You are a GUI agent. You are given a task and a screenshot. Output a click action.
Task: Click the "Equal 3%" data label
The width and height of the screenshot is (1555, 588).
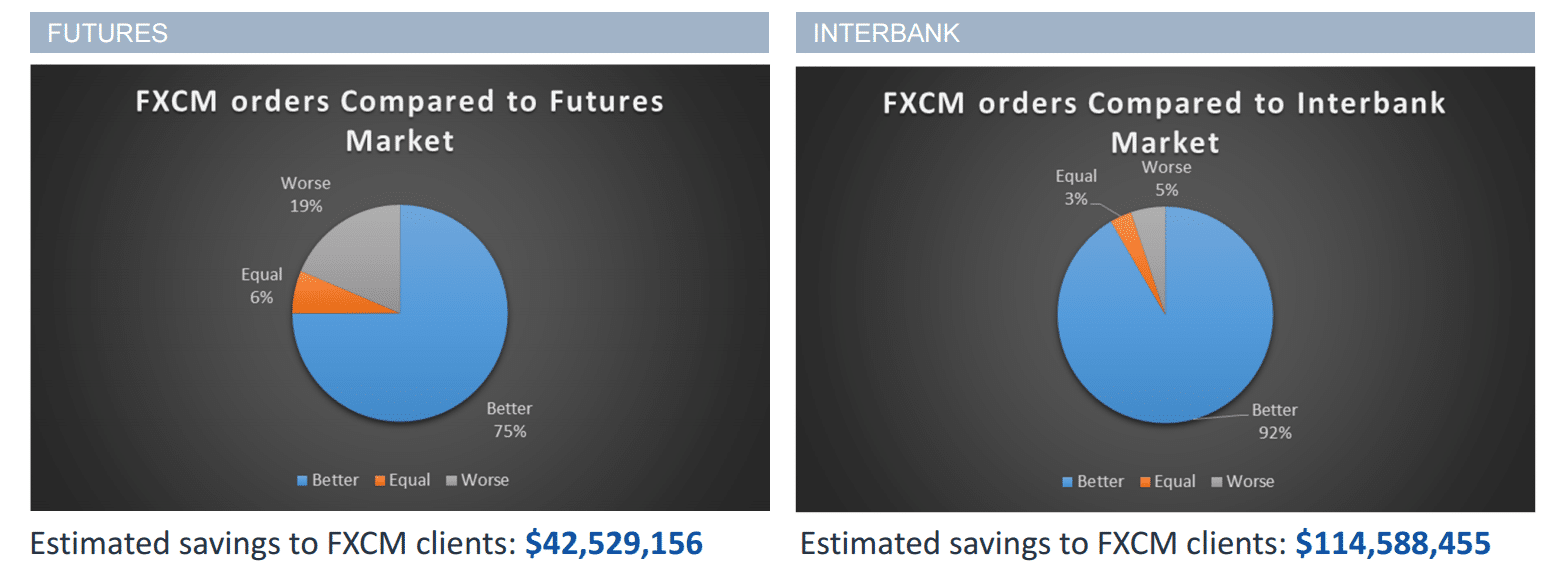click(1076, 187)
